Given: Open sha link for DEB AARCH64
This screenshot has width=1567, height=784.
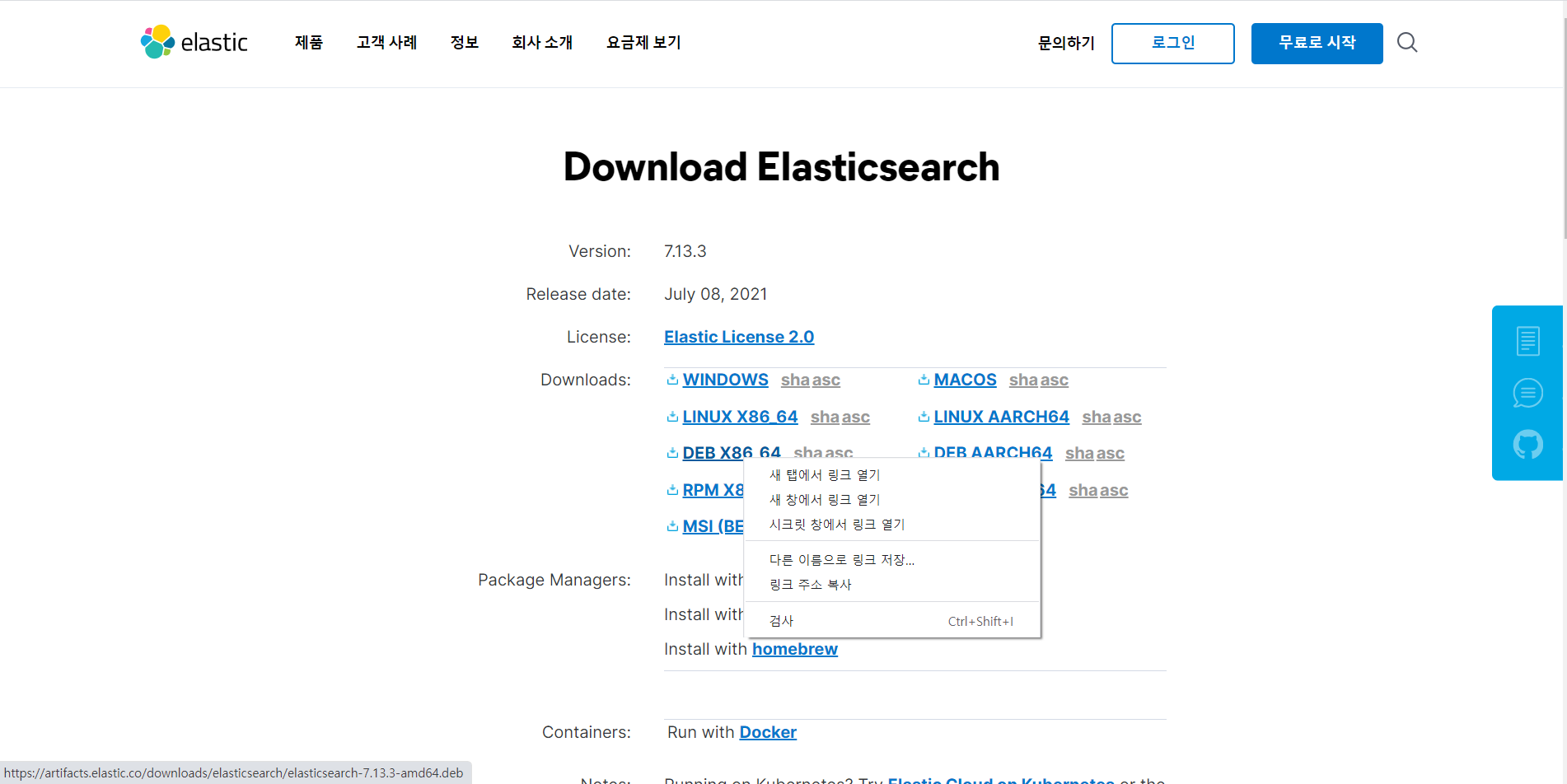Looking at the screenshot, I should (1079, 453).
